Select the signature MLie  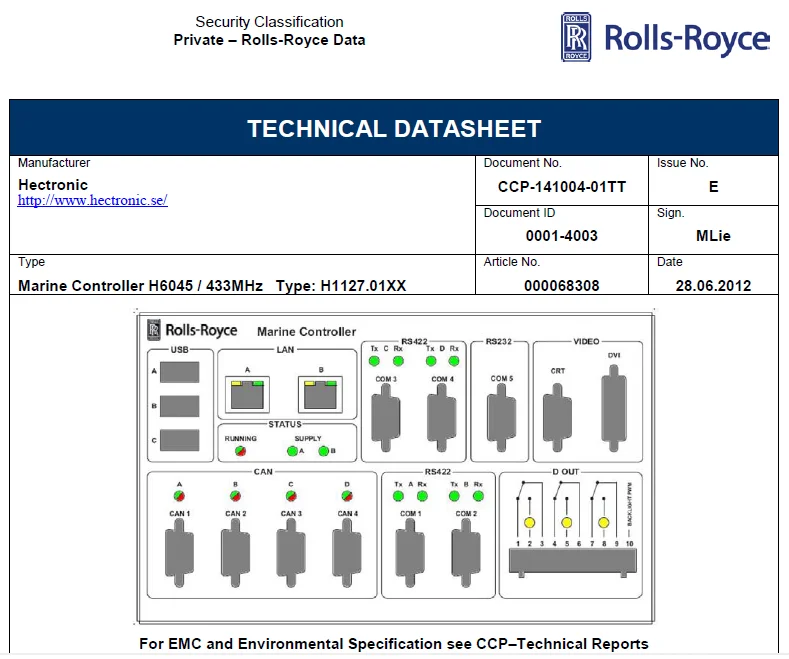coord(713,235)
